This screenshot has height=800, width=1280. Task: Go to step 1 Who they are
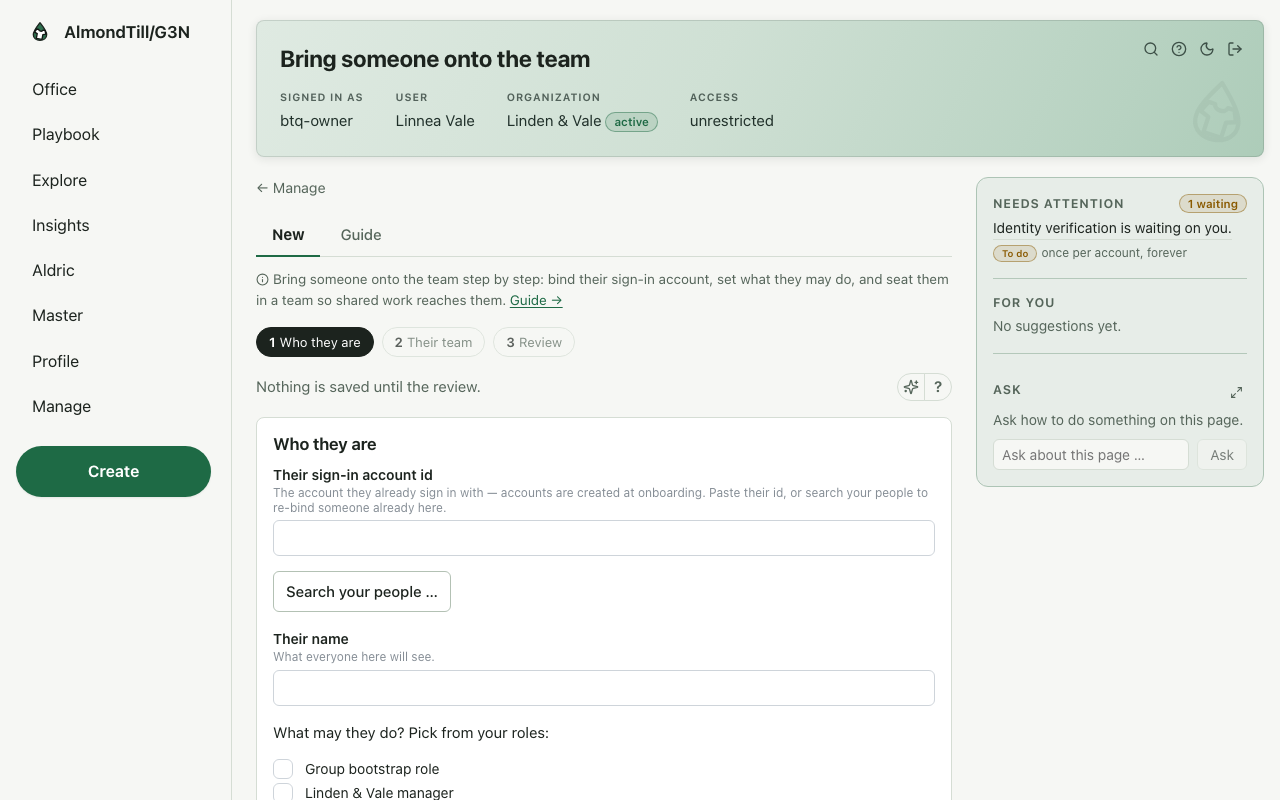(x=315, y=342)
